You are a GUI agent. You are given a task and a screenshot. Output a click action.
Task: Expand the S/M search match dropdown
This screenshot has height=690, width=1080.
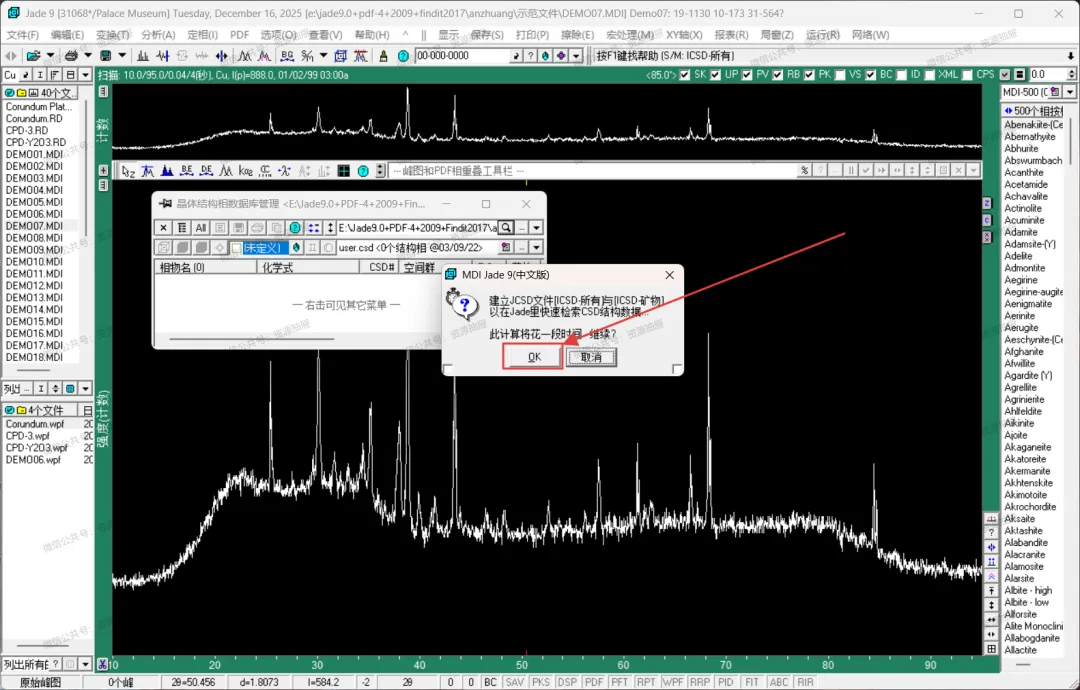pyautogui.click(x=323, y=56)
